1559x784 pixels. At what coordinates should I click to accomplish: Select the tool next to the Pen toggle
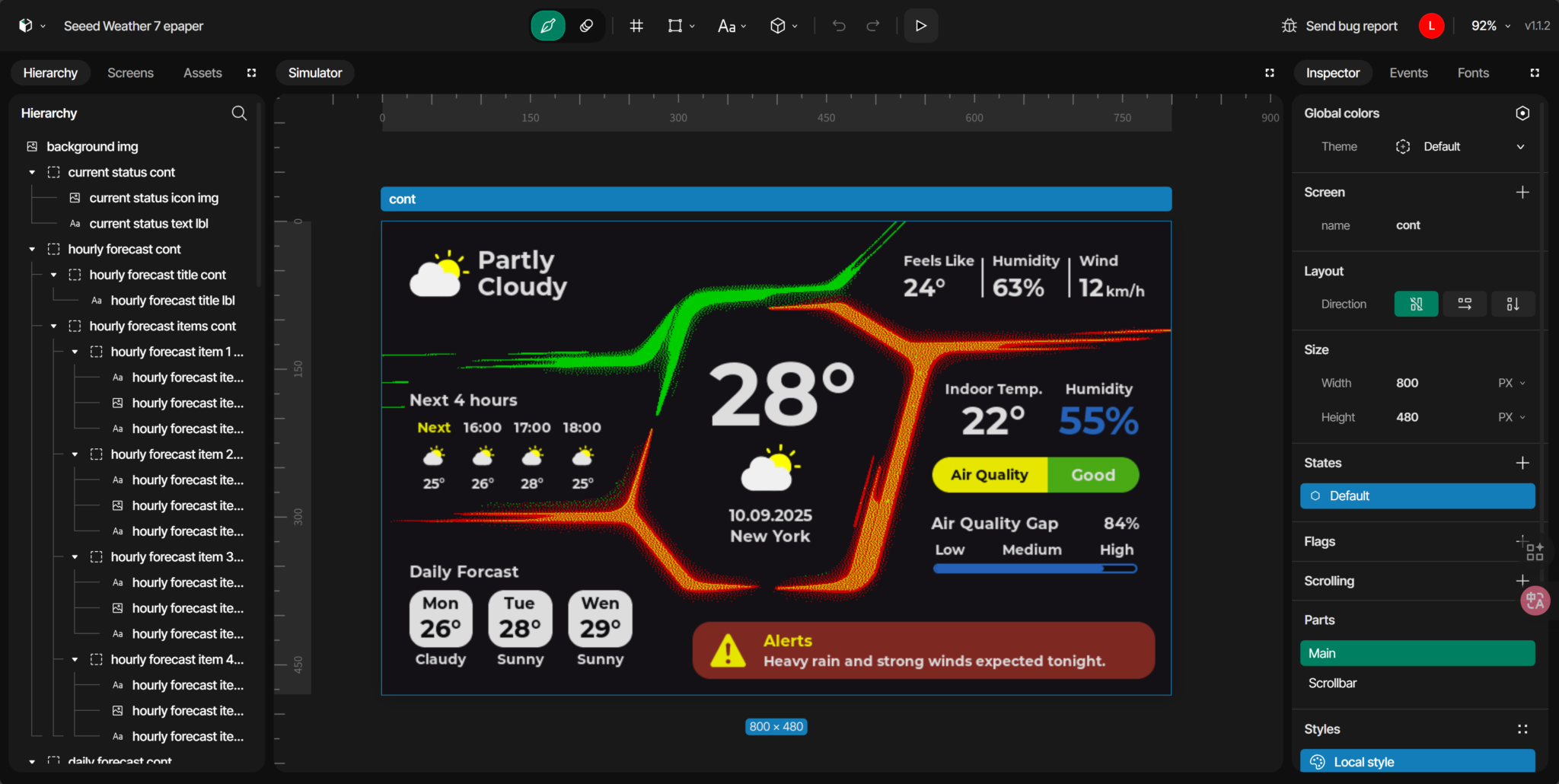[x=586, y=25]
